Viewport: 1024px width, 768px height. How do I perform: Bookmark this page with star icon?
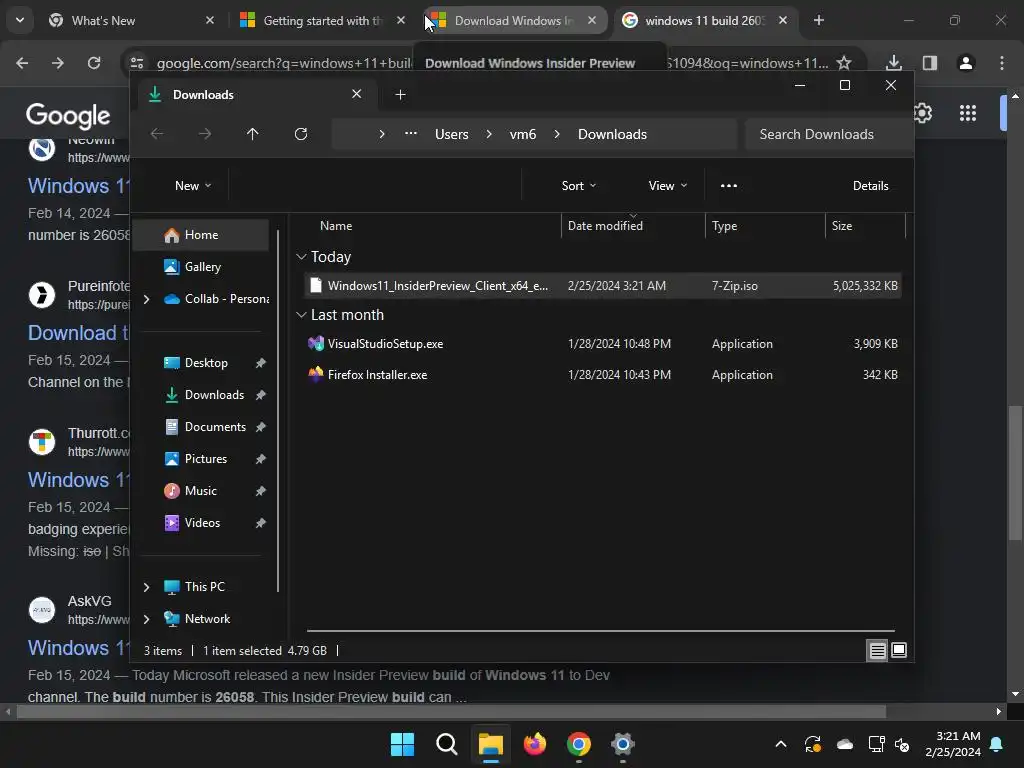(844, 63)
